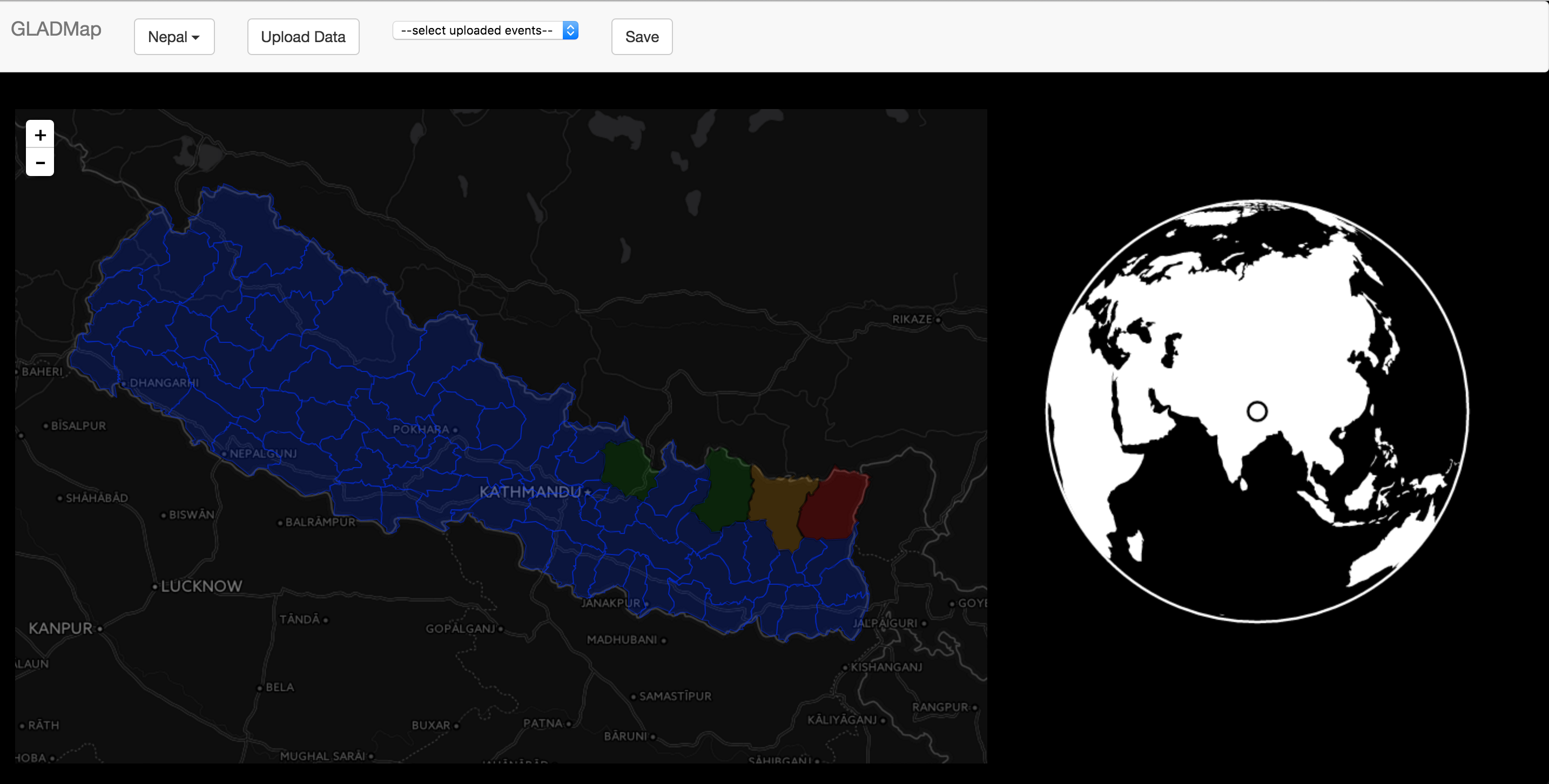Click the Nepal dropdown caret arrow
Viewport: 1549px width, 784px height.
[x=196, y=37]
